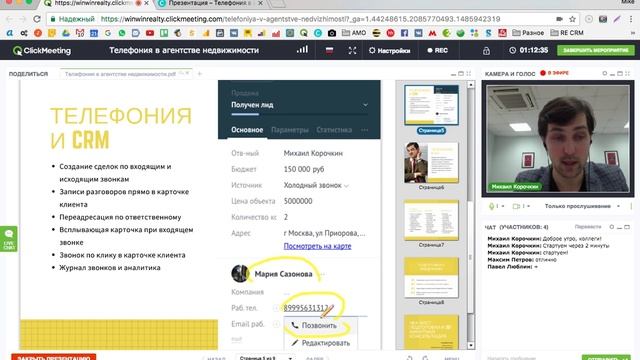This screenshot has height=360, width=640.
Task: Open YouTube bookmark icon
Action: (150, 33)
